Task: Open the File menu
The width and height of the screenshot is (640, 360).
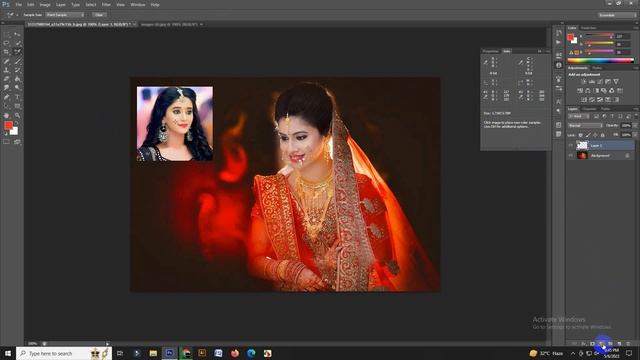Action: pos(19,4)
